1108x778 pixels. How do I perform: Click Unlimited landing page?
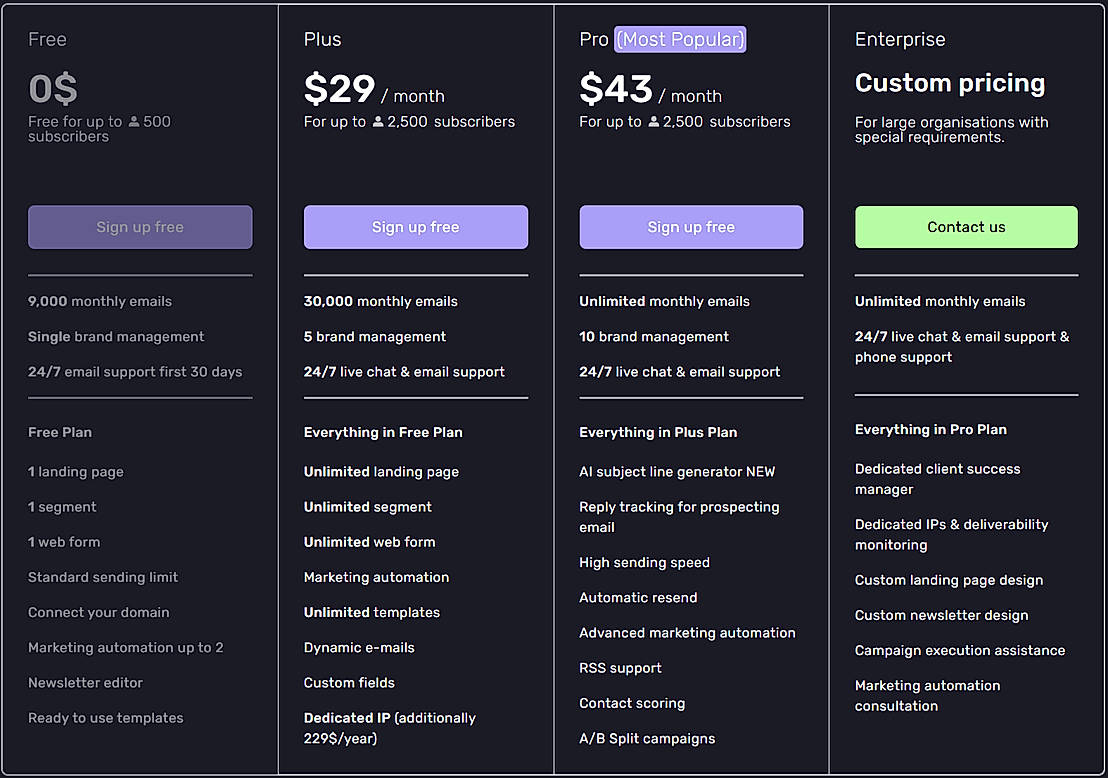pos(381,471)
